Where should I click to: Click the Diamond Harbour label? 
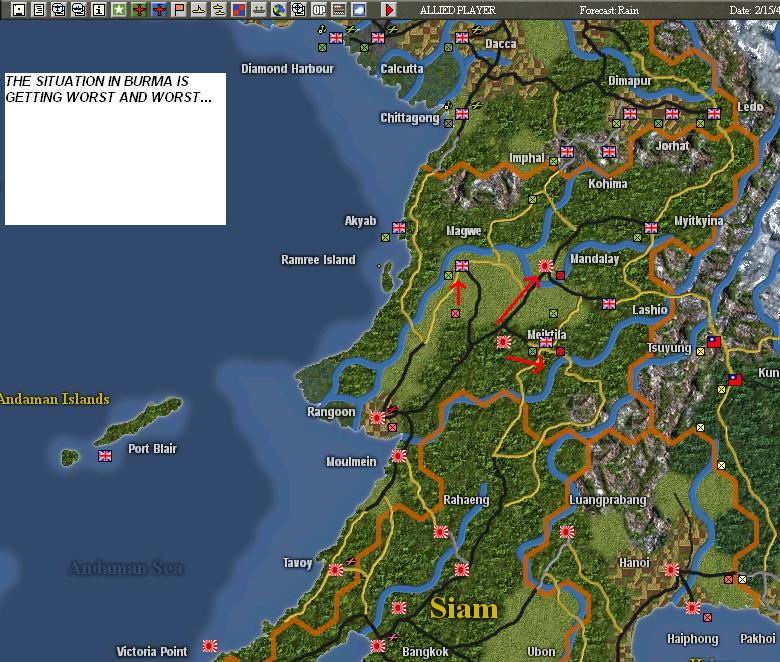tap(288, 69)
